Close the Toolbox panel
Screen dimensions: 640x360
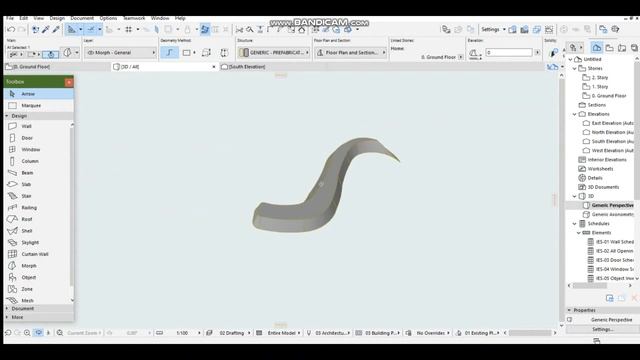point(69,82)
